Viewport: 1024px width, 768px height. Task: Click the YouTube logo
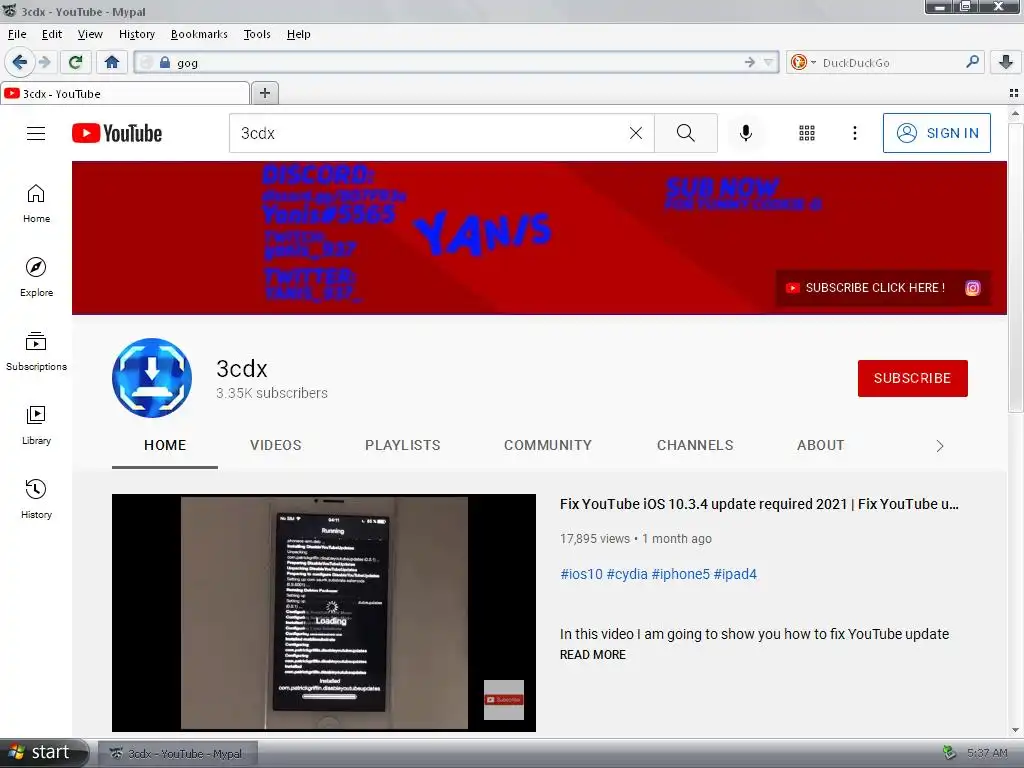(x=117, y=133)
